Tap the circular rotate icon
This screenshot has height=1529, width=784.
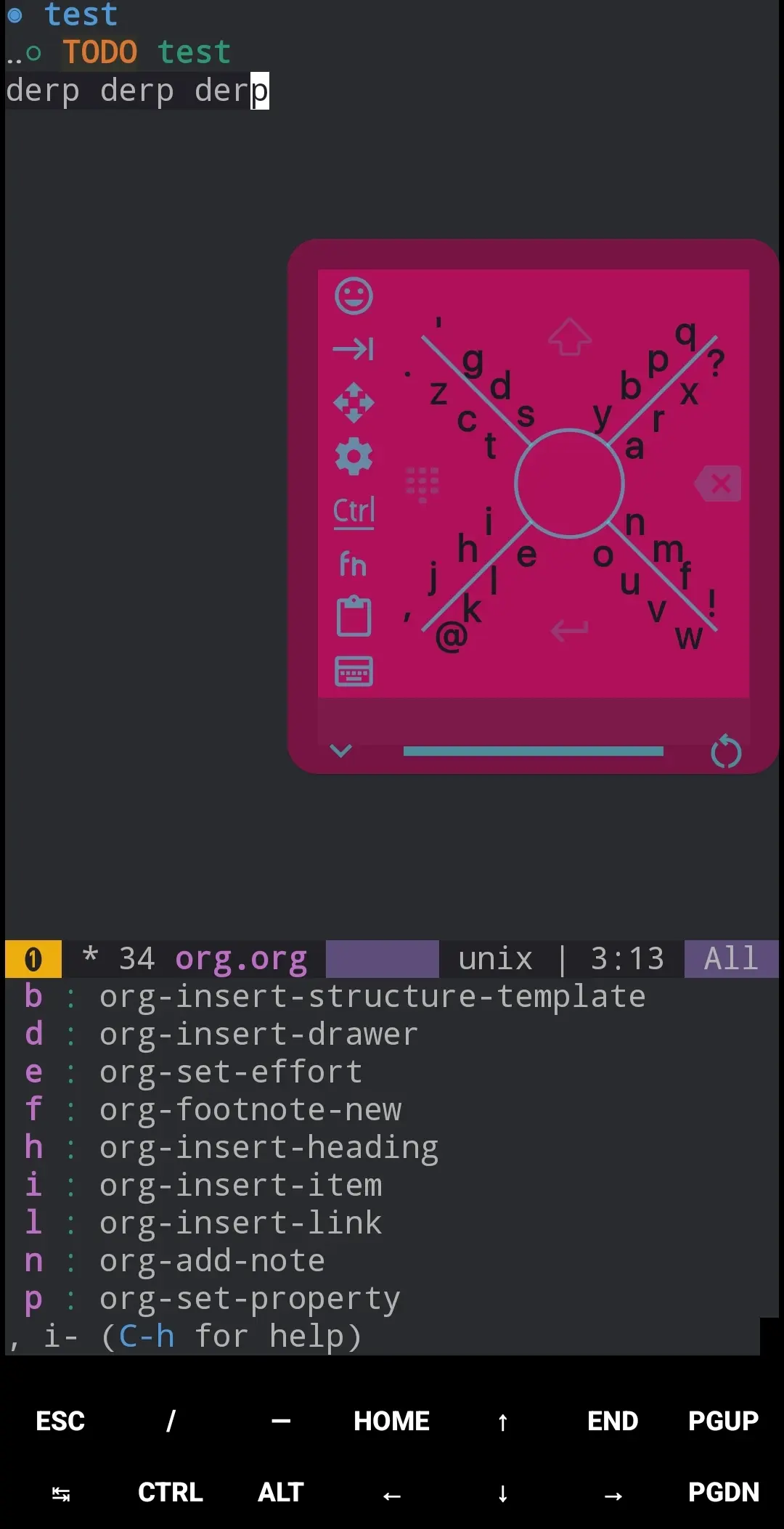725,751
